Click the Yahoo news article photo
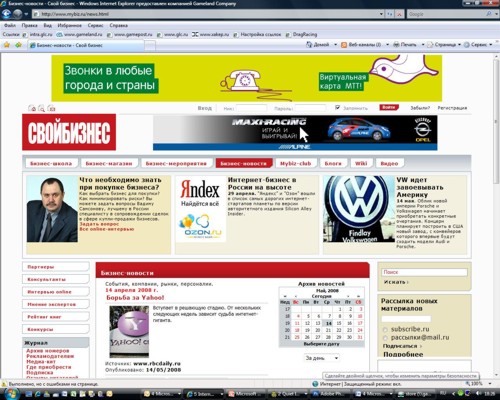The width and height of the screenshot is (500, 400). click(129, 331)
